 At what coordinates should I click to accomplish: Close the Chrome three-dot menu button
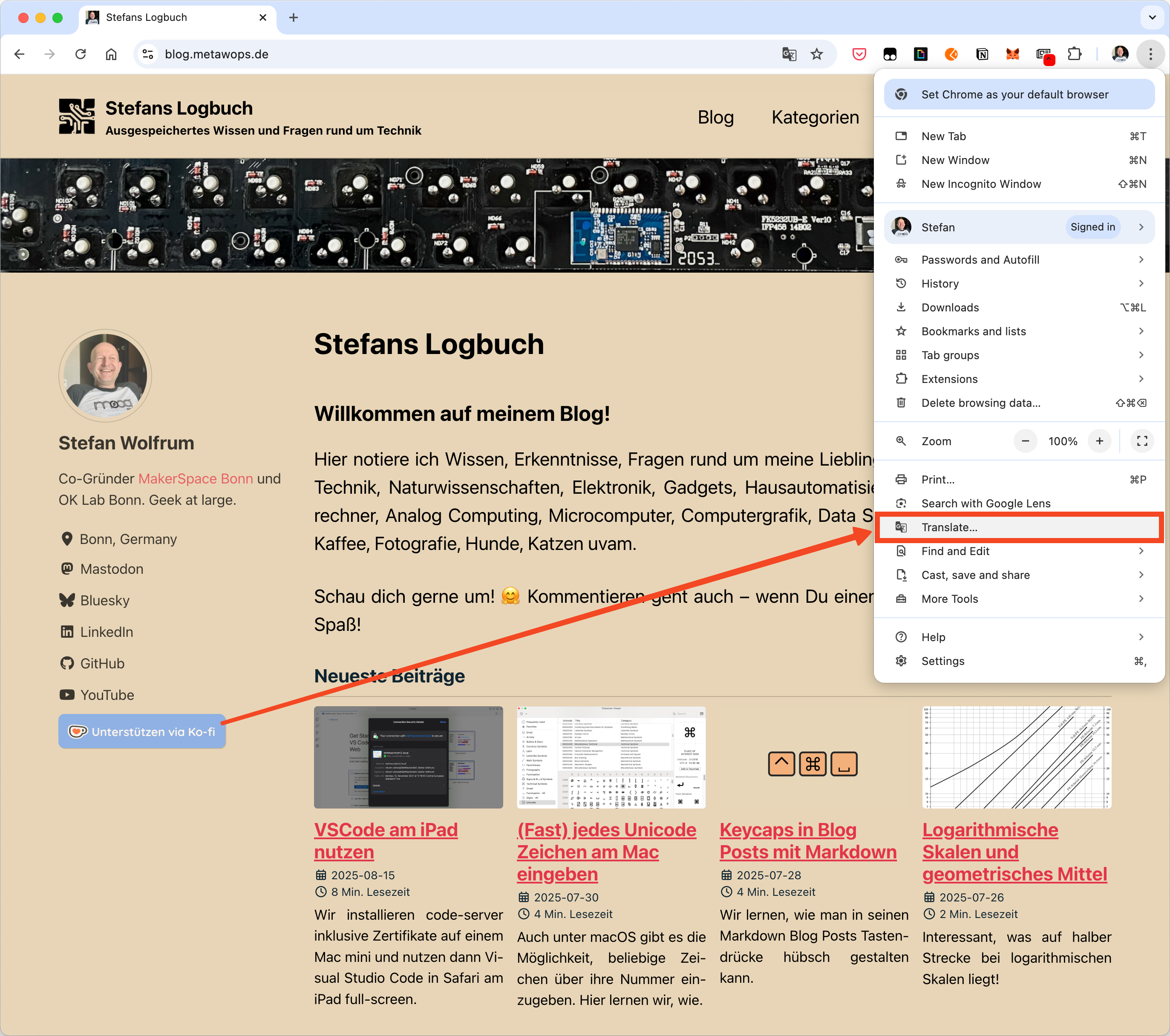(1150, 54)
